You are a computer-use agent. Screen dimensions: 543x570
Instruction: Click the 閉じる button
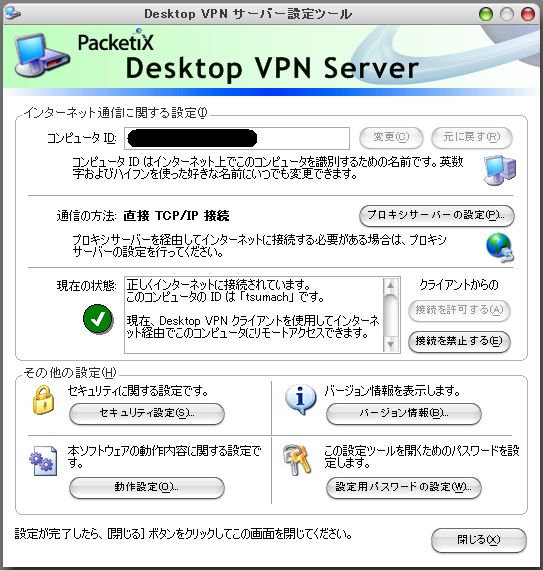click(479, 540)
